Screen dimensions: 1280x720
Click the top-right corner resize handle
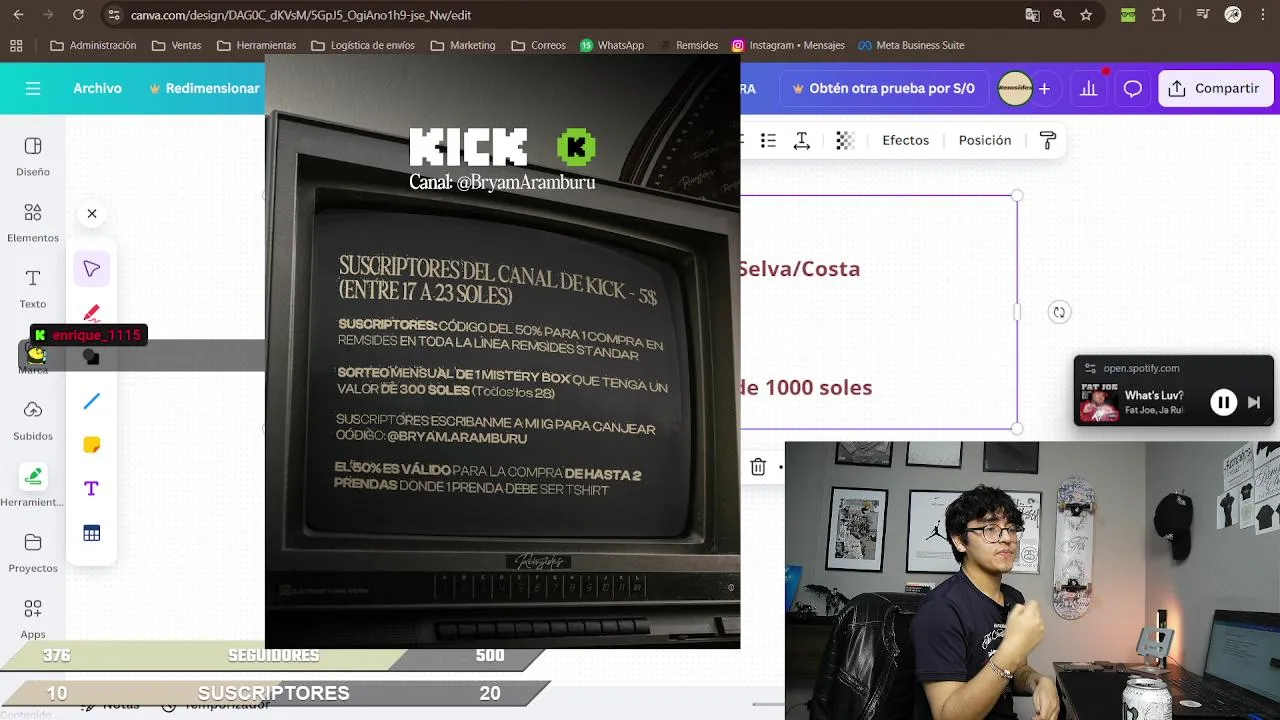coord(1017,195)
